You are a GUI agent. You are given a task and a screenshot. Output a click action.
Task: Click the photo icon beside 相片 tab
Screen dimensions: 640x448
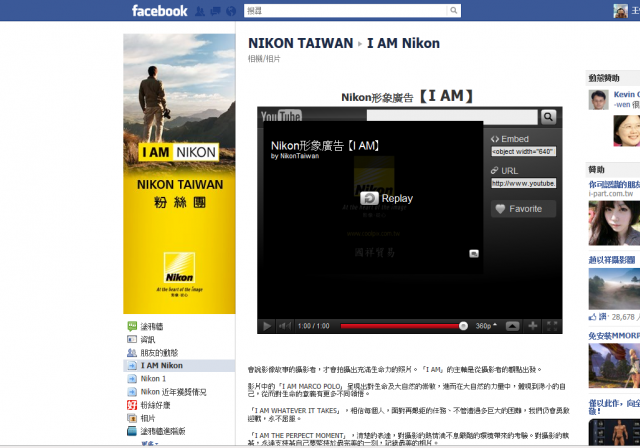click(132, 418)
